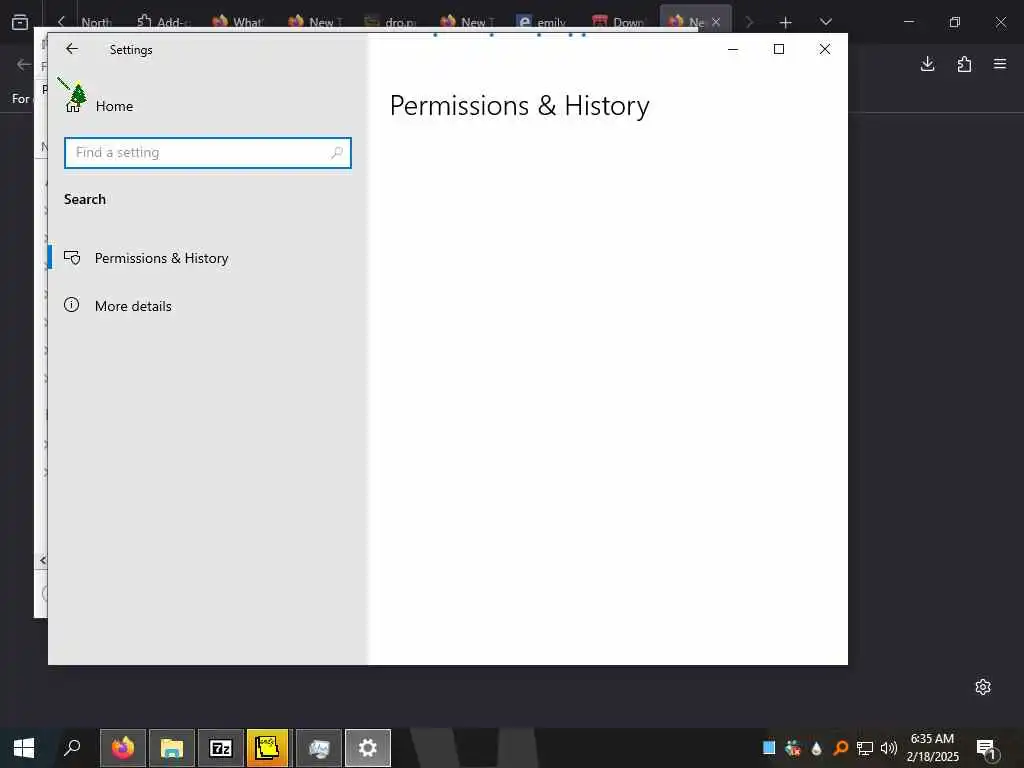Switch to Firefox on the taskbar
1024x768 pixels.
[122, 748]
